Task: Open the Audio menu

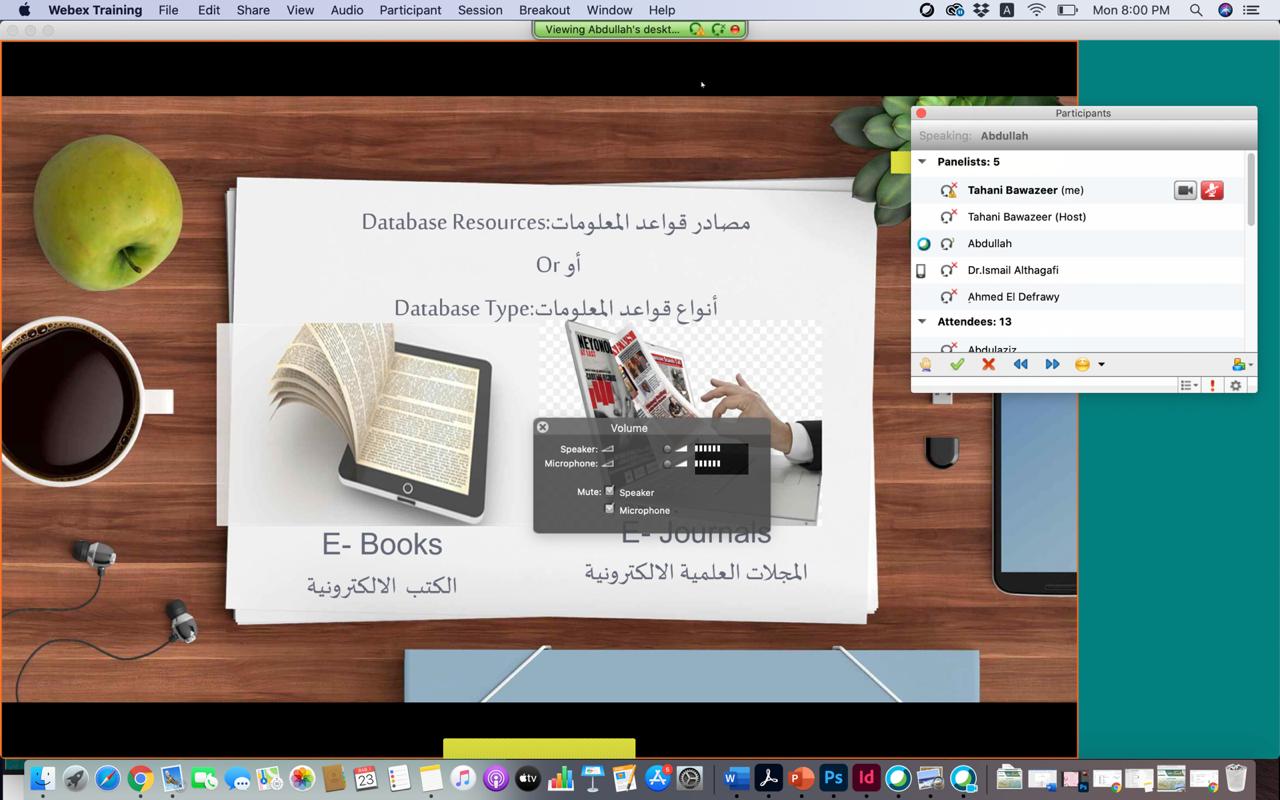Action: coord(347,10)
